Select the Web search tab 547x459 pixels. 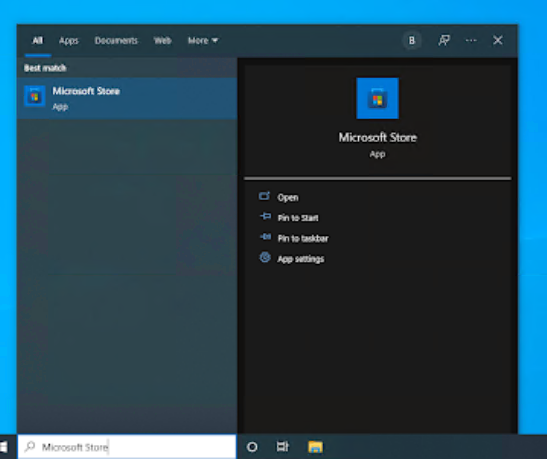163,41
